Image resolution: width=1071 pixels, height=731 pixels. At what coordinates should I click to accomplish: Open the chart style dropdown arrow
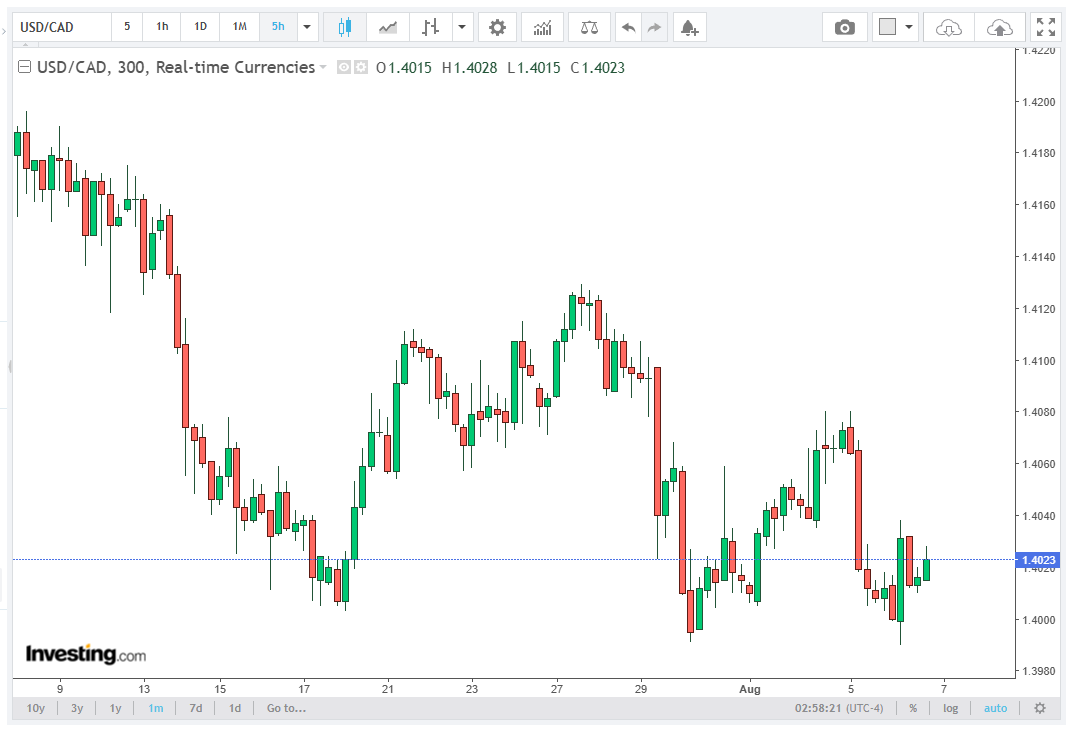(462, 27)
